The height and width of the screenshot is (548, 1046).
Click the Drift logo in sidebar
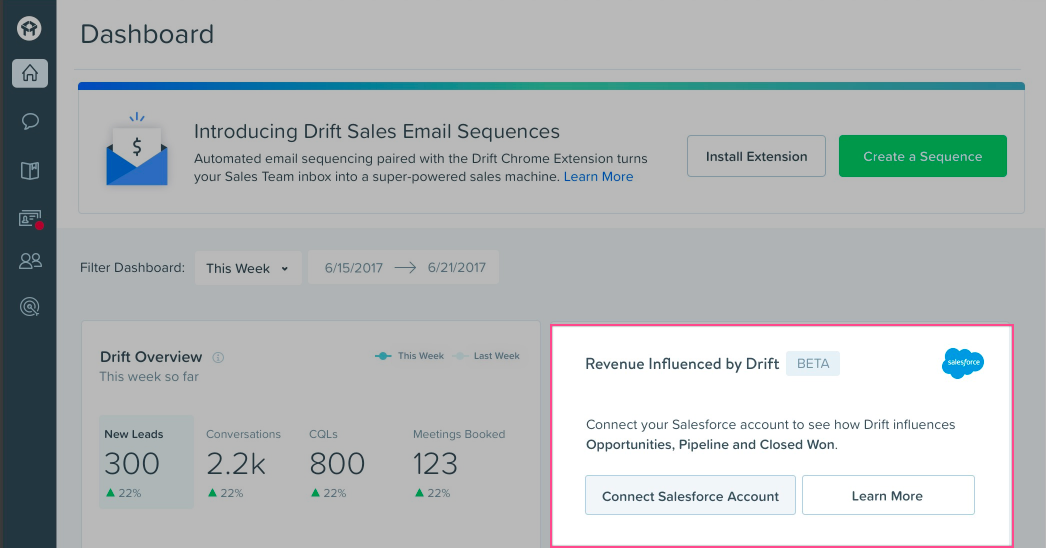coord(29,28)
